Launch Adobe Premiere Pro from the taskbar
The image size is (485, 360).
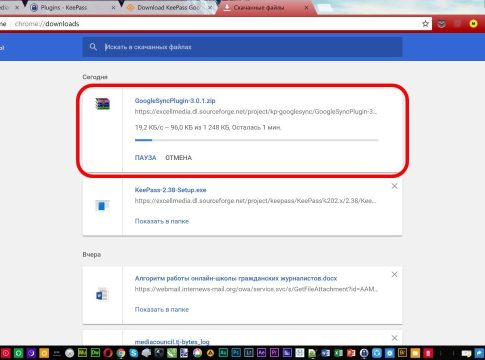(274, 353)
